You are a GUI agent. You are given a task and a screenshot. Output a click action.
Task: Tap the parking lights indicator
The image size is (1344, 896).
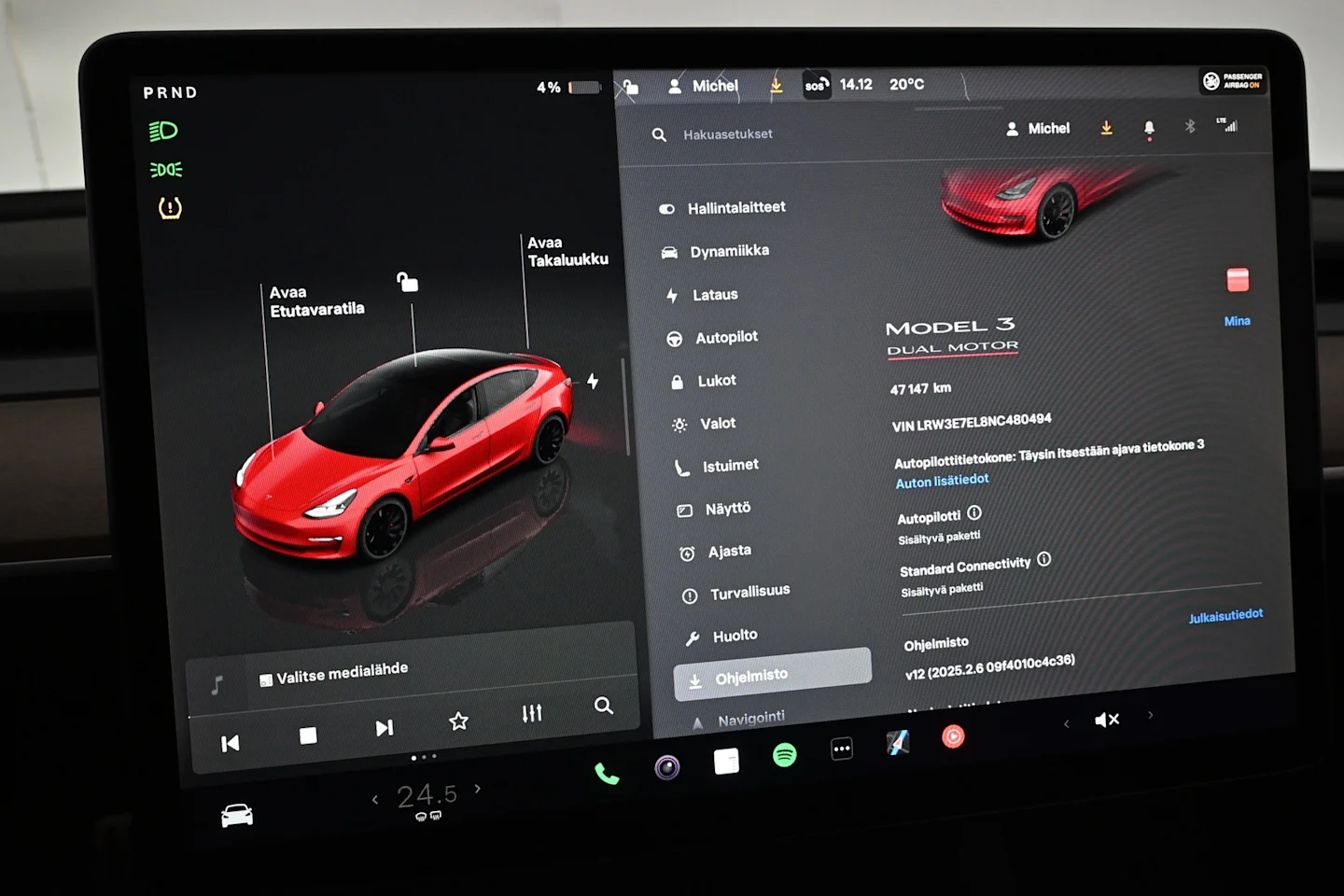[166, 170]
